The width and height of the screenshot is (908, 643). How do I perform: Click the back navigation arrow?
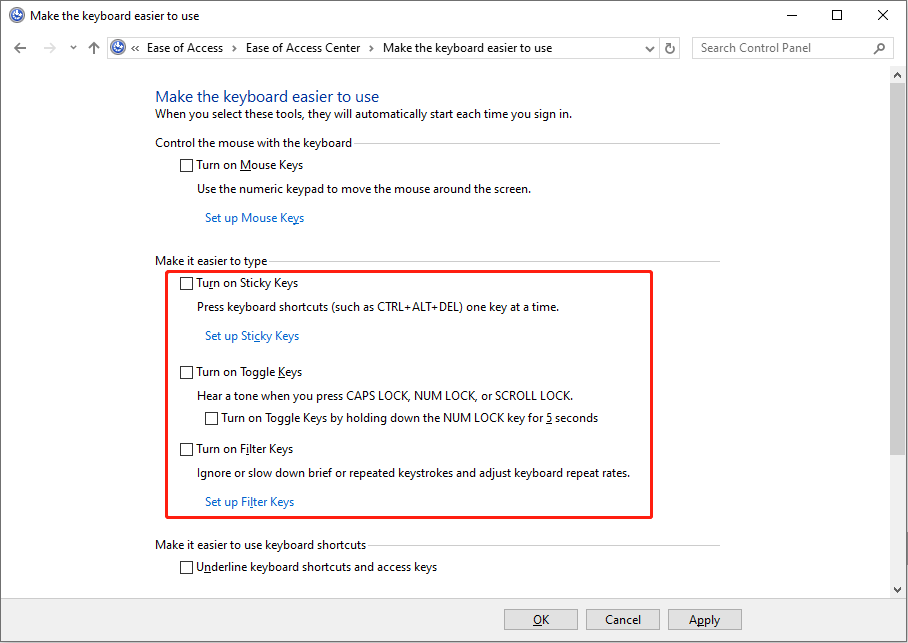20,47
